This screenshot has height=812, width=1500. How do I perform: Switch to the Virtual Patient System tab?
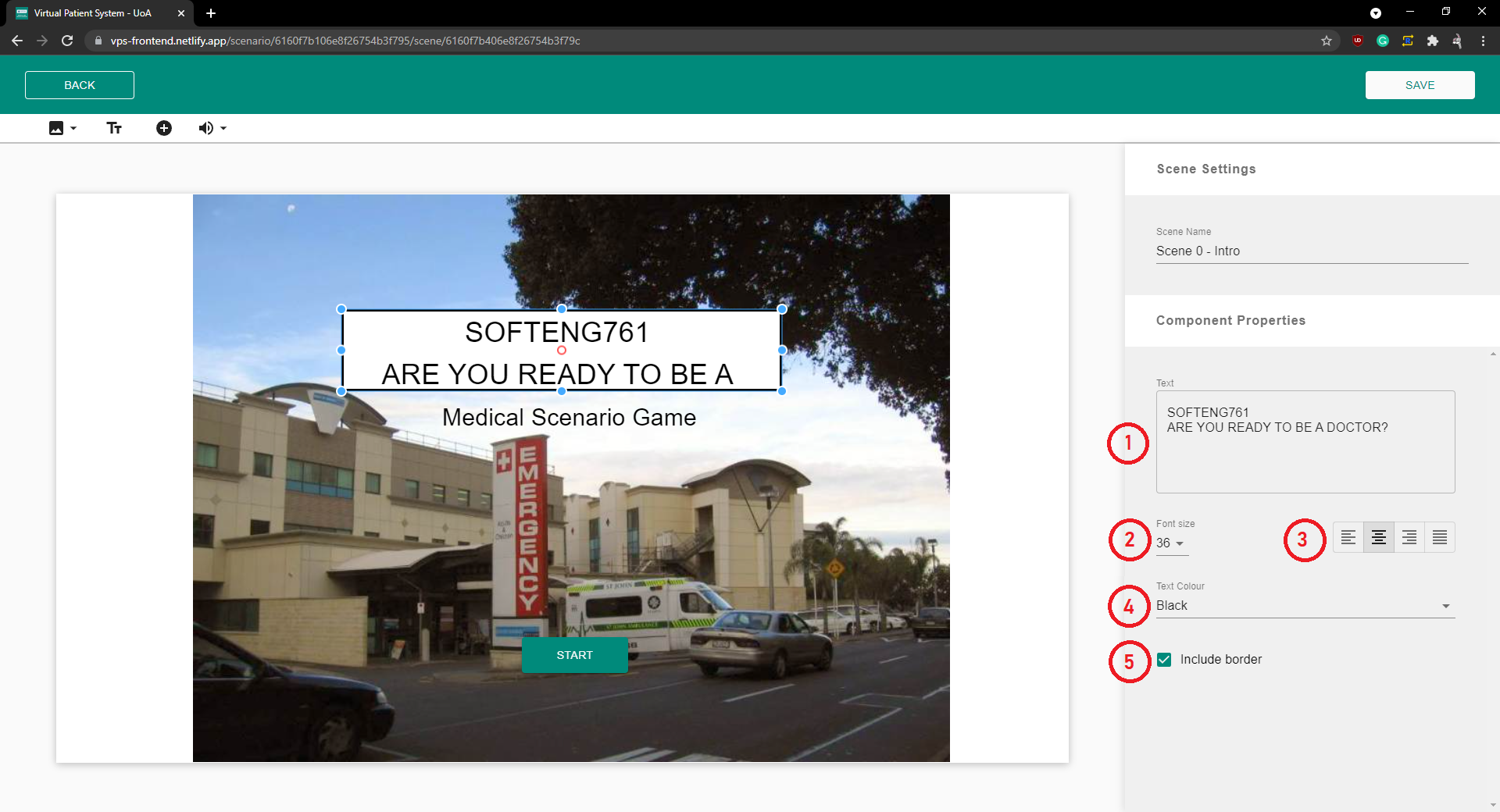pyautogui.click(x=94, y=12)
